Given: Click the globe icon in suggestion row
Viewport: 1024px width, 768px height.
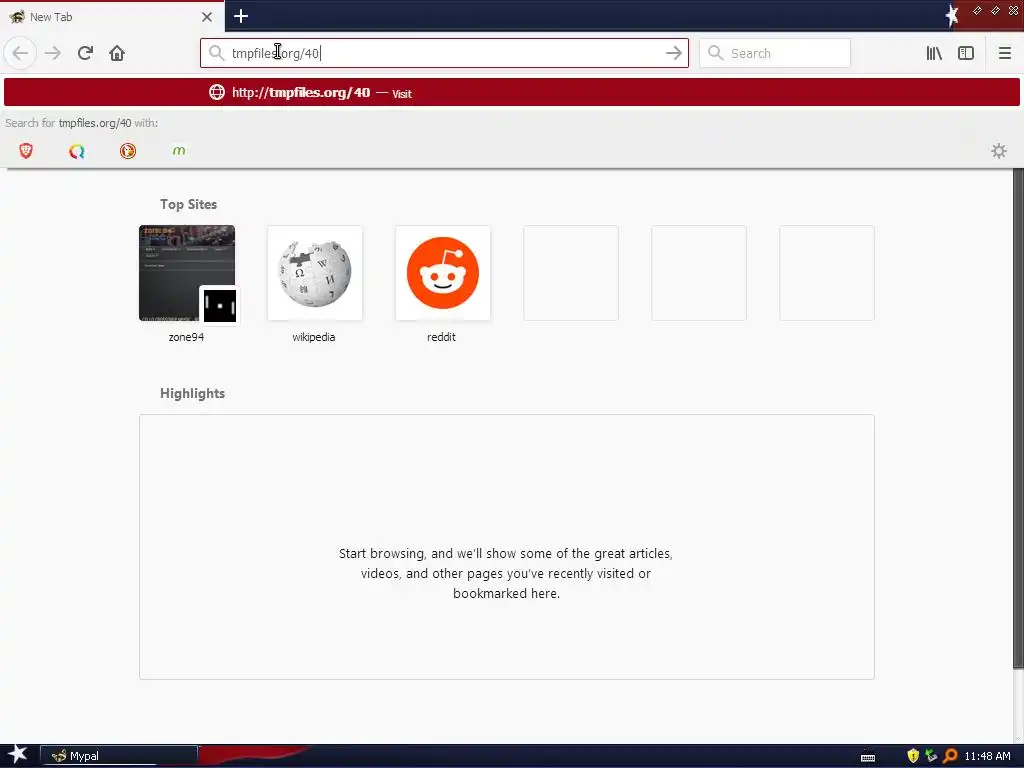Looking at the screenshot, I should click(217, 92).
